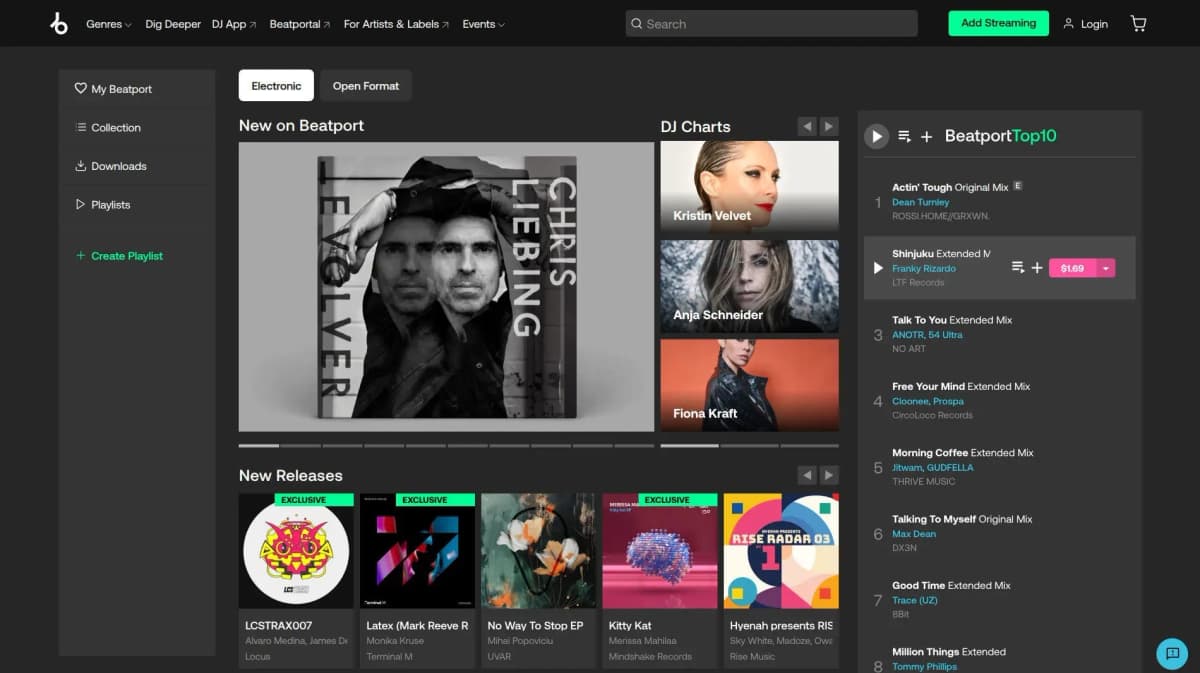Open the Anja Schneider DJ chart
The image size is (1200, 673).
click(749, 286)
